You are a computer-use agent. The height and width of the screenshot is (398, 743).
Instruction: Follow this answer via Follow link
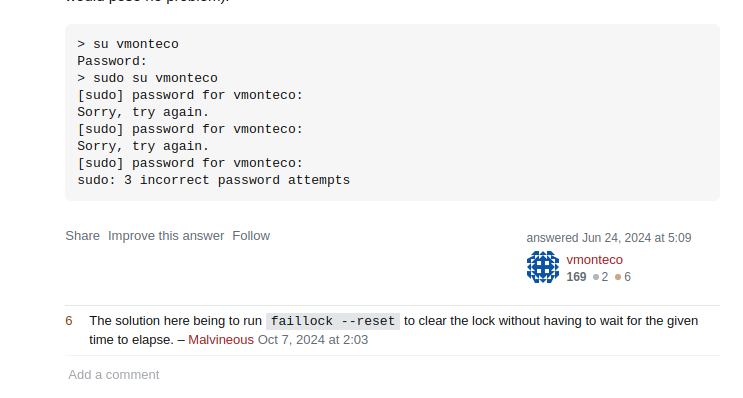point(251,236)
